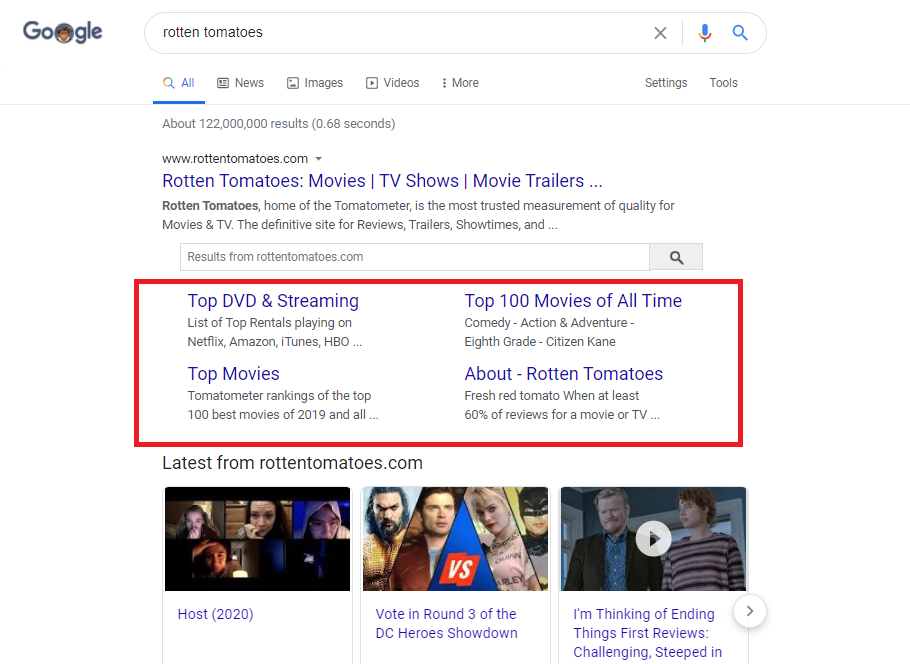Switch to the Images tab
Screen dimensions: 910x664
[x=315, y=83]
